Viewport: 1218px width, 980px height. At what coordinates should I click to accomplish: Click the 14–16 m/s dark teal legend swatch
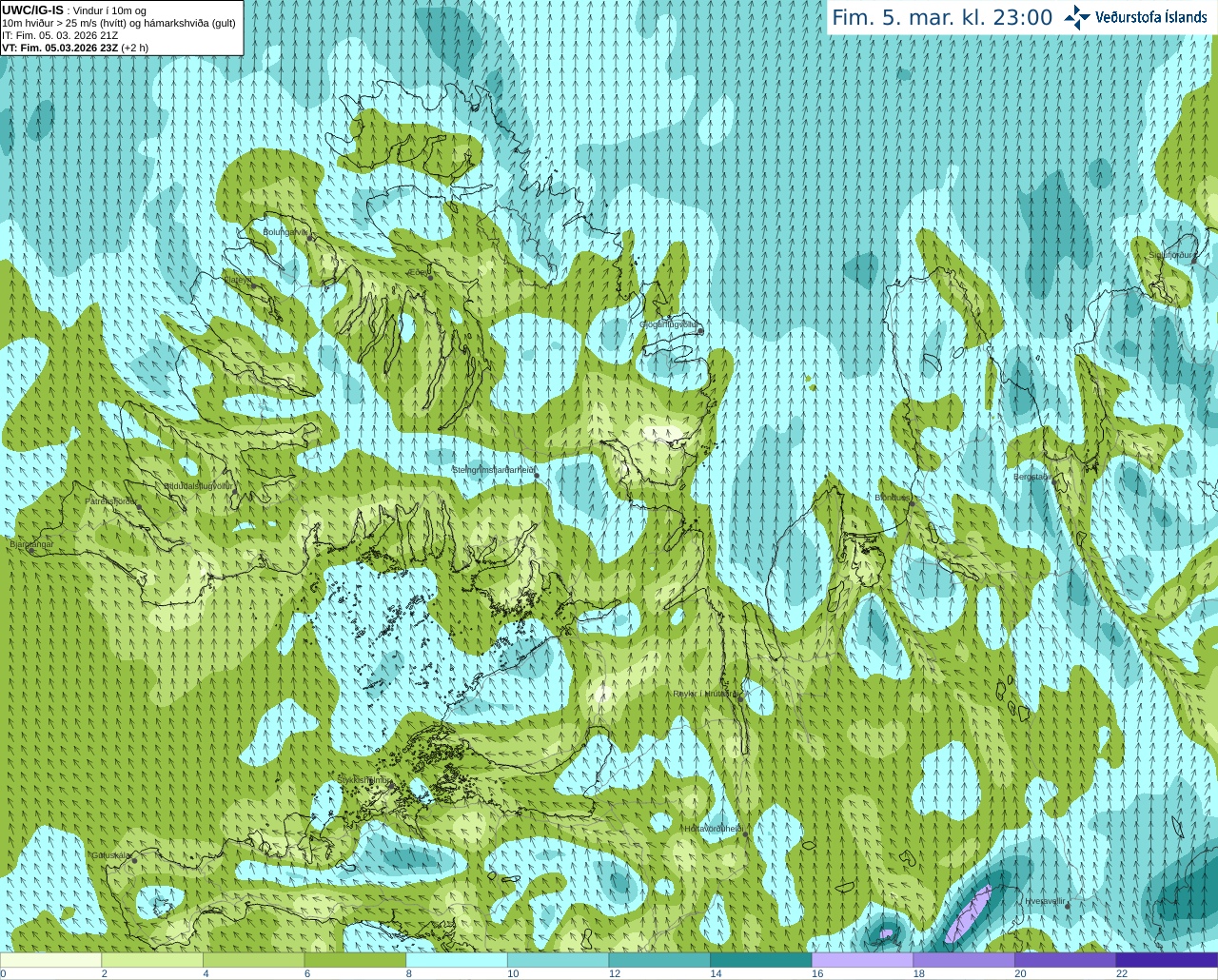761,960
